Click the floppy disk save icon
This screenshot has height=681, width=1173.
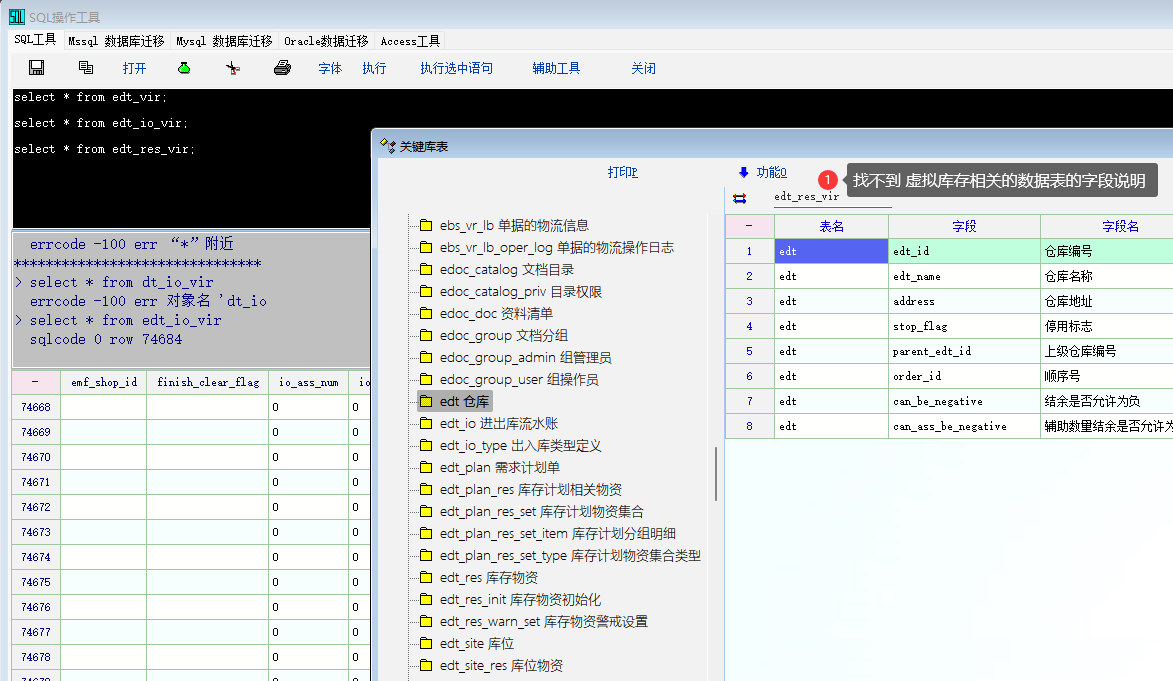pos(37,68)
